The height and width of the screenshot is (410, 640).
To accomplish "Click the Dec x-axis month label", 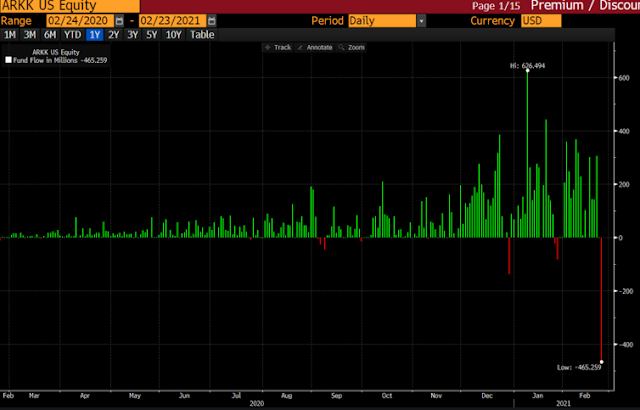I will tap(487, 396).
